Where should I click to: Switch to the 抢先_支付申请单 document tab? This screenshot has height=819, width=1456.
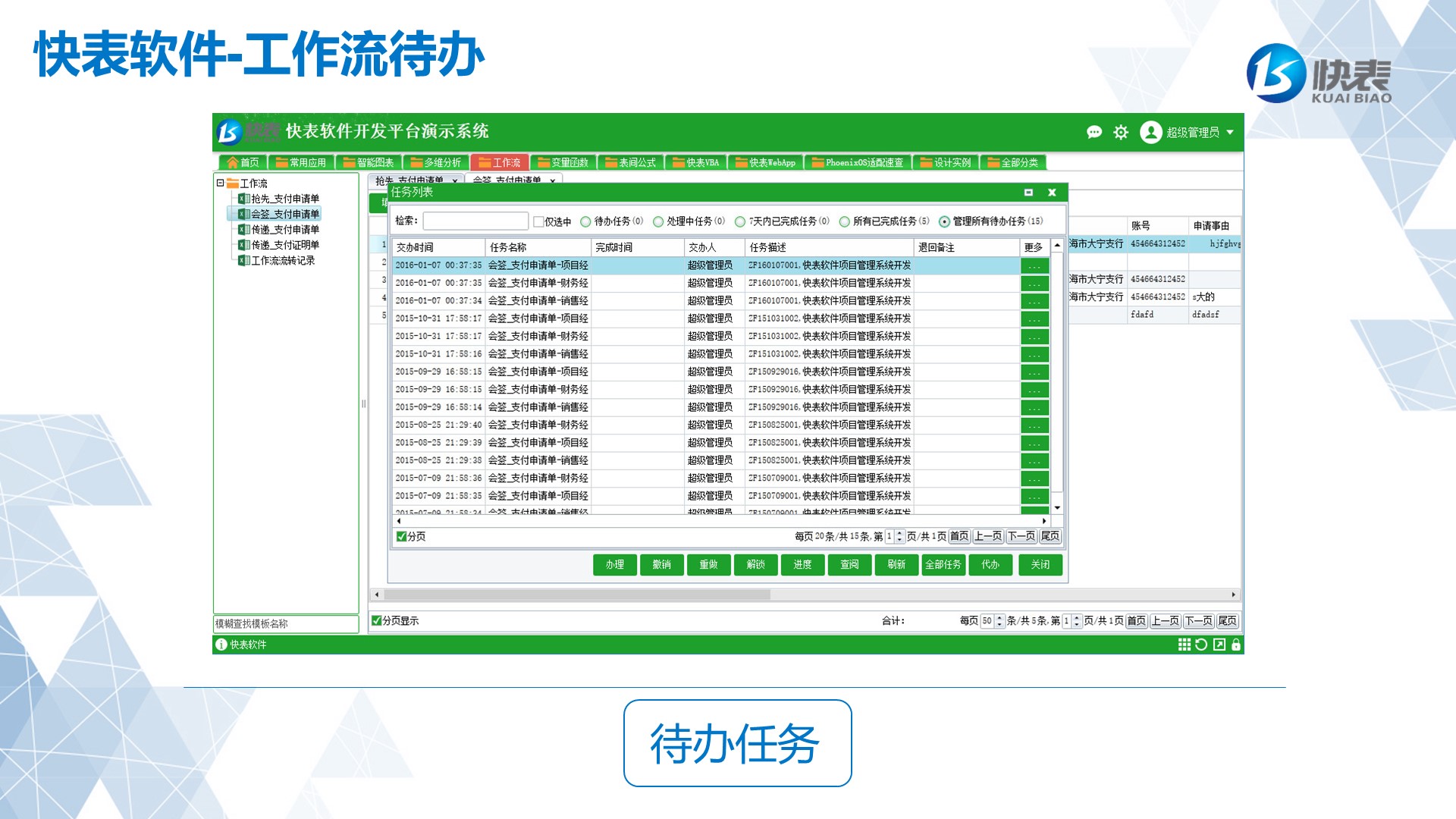click(416, 180)
